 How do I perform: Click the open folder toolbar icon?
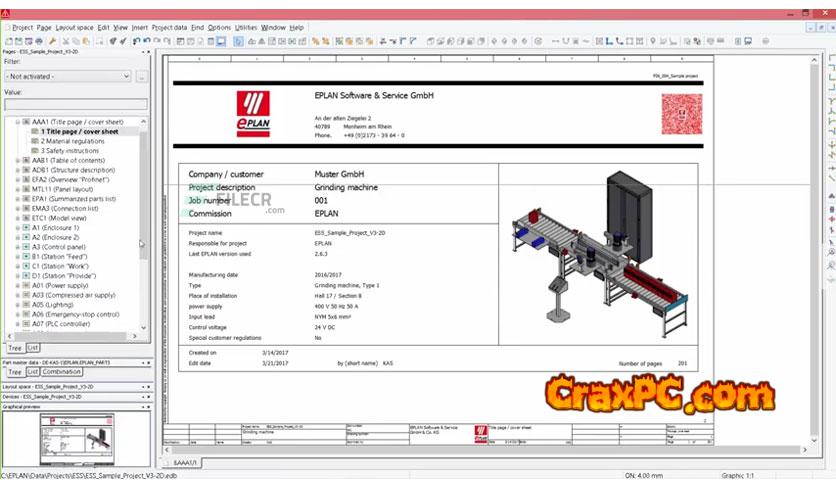tap(19, 41)
